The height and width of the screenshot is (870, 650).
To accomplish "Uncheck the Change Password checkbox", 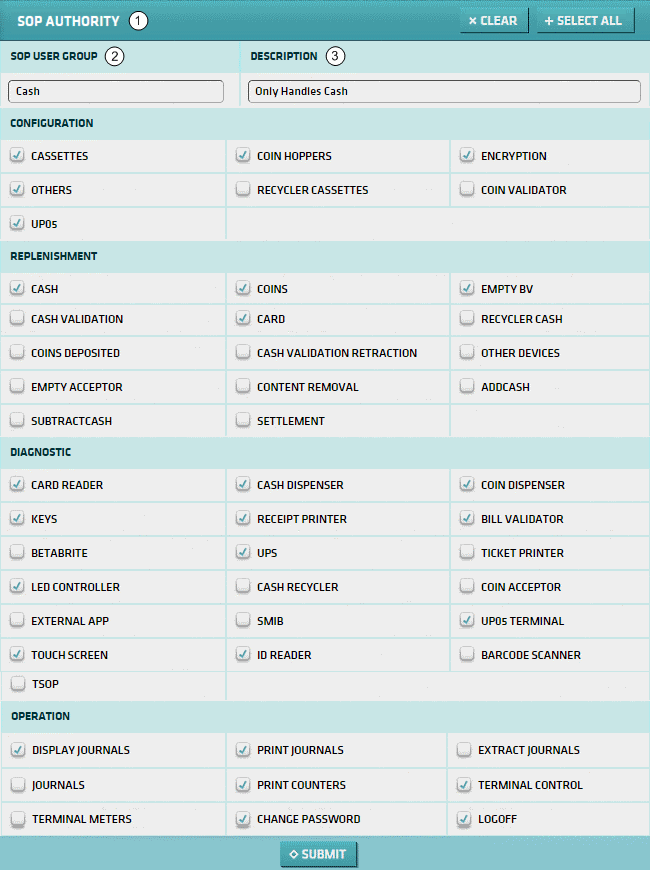I will pos(243,819).
